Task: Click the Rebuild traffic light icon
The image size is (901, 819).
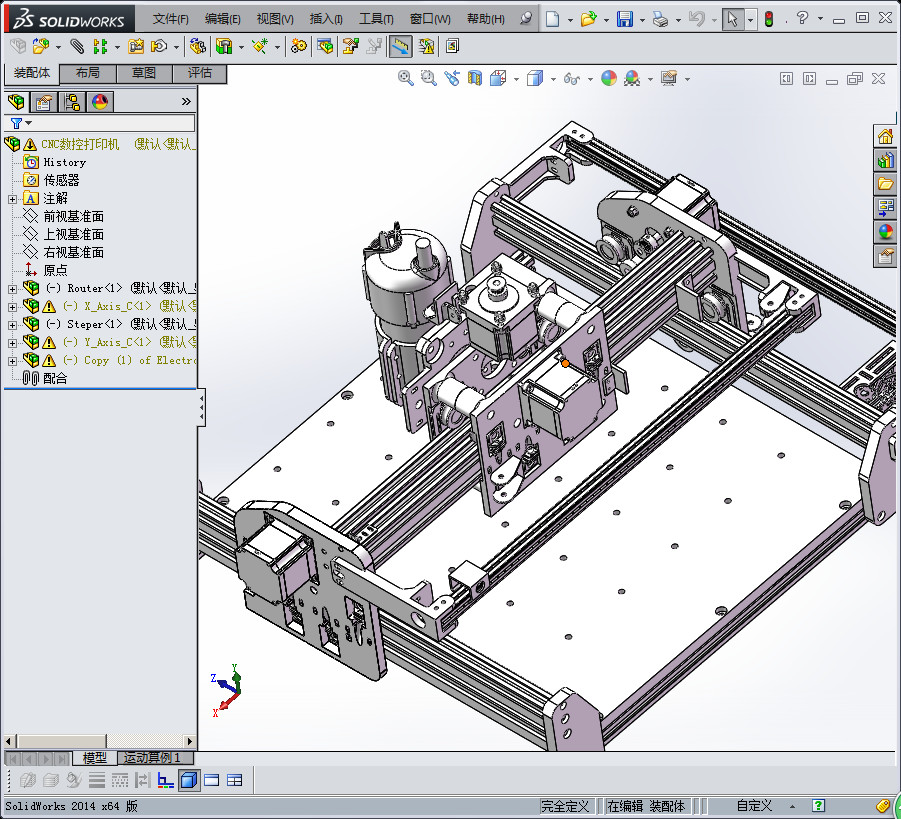Action: [769, 19]
